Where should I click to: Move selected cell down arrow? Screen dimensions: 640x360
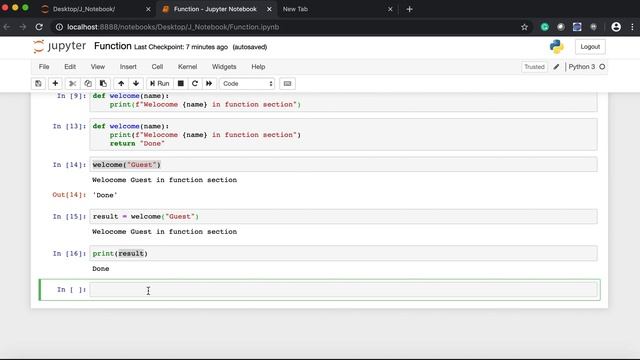(x=136, y=83)
